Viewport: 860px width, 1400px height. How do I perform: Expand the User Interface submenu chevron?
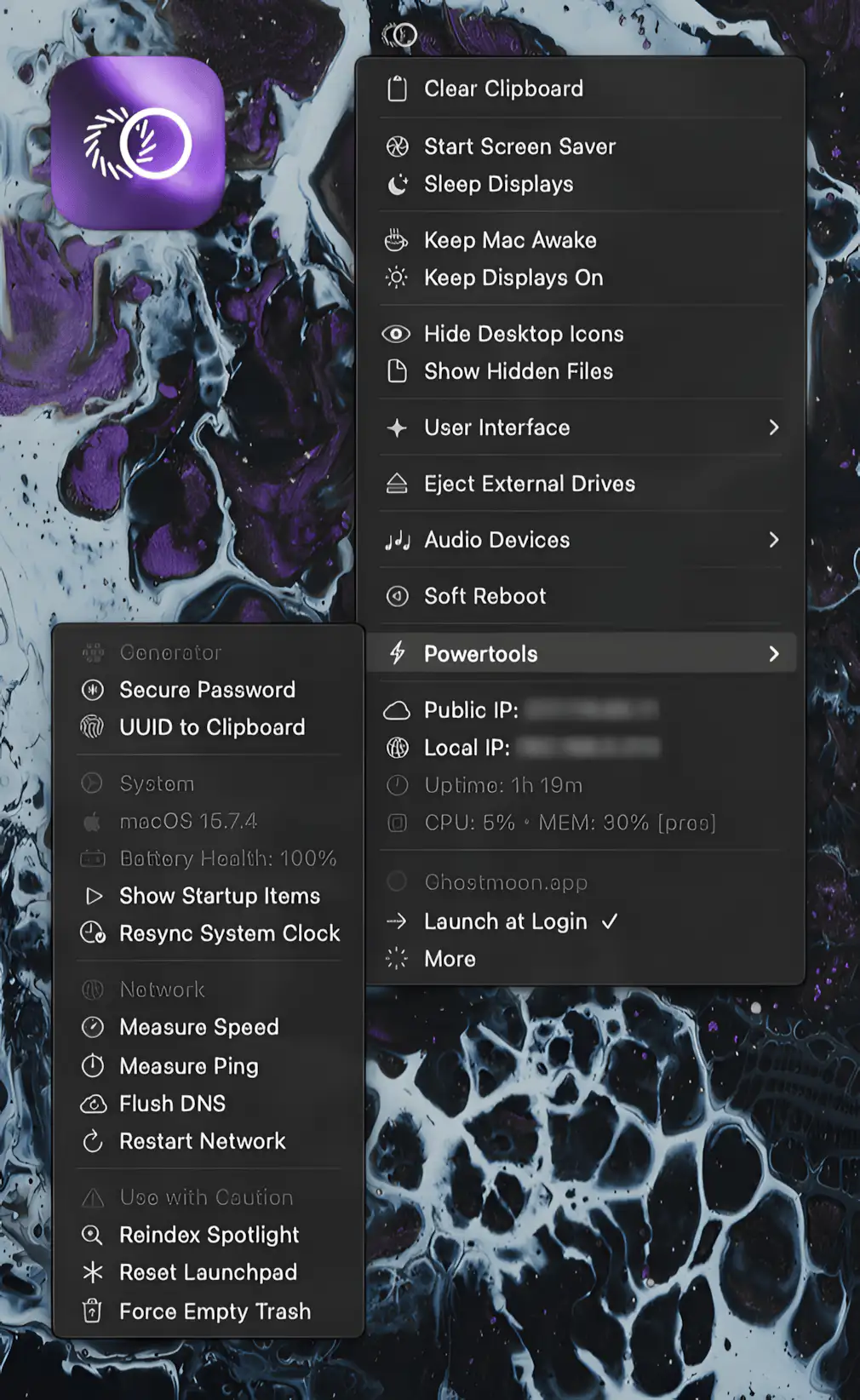[773, 427]
